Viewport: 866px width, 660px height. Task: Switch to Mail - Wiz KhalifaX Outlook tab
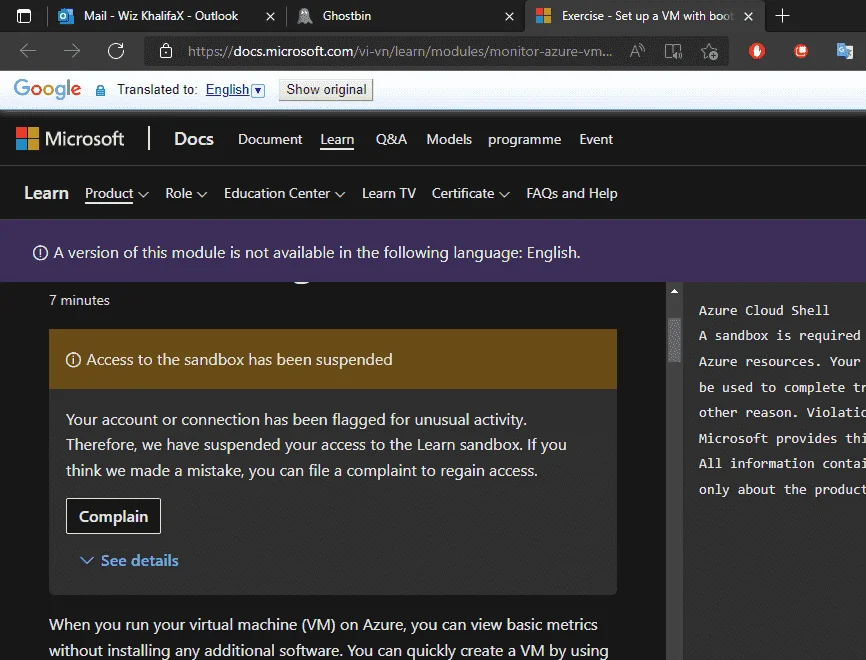coord(161,16)
